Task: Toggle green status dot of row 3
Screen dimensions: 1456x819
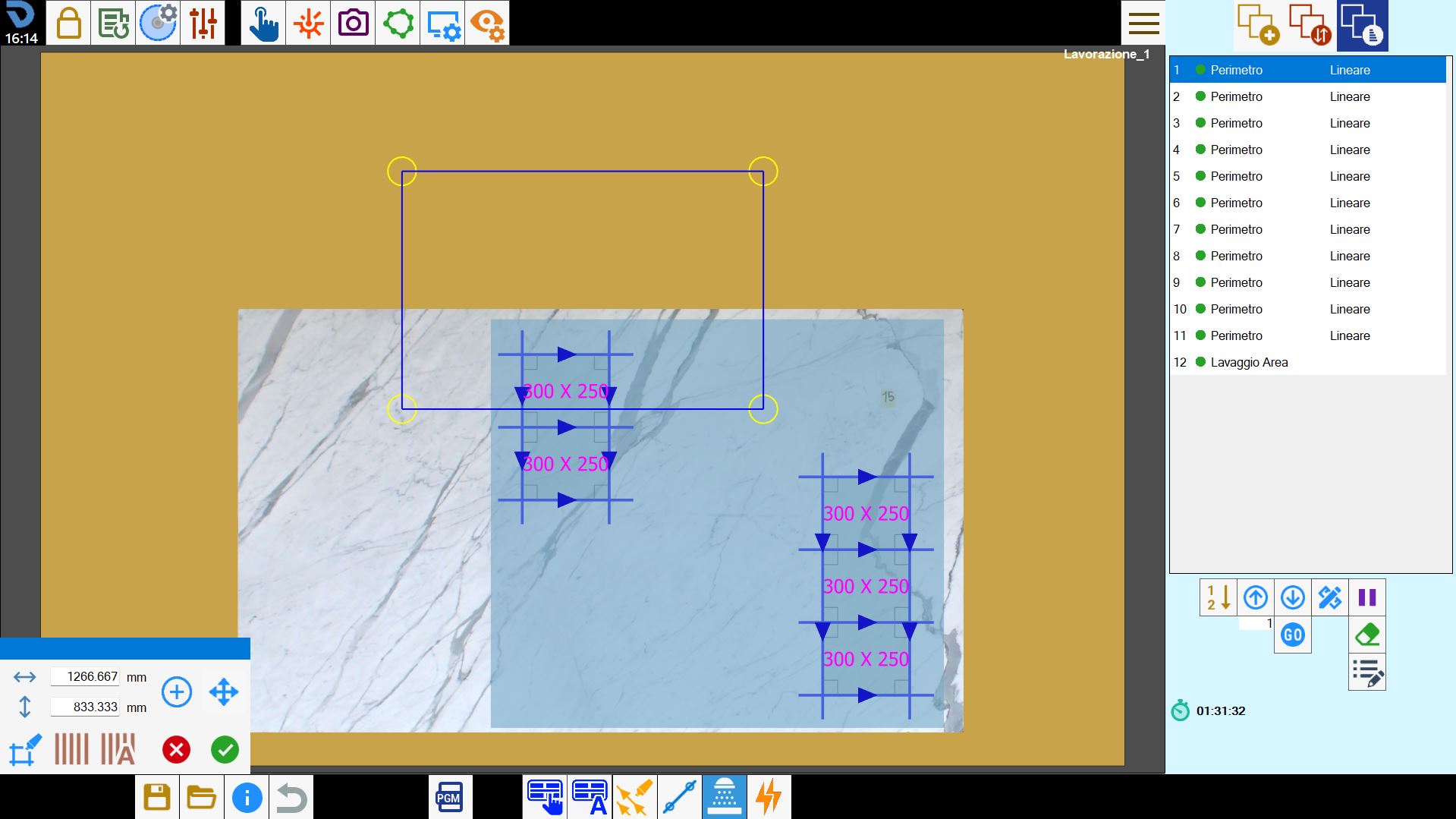Action: (x=1200, y=123)
